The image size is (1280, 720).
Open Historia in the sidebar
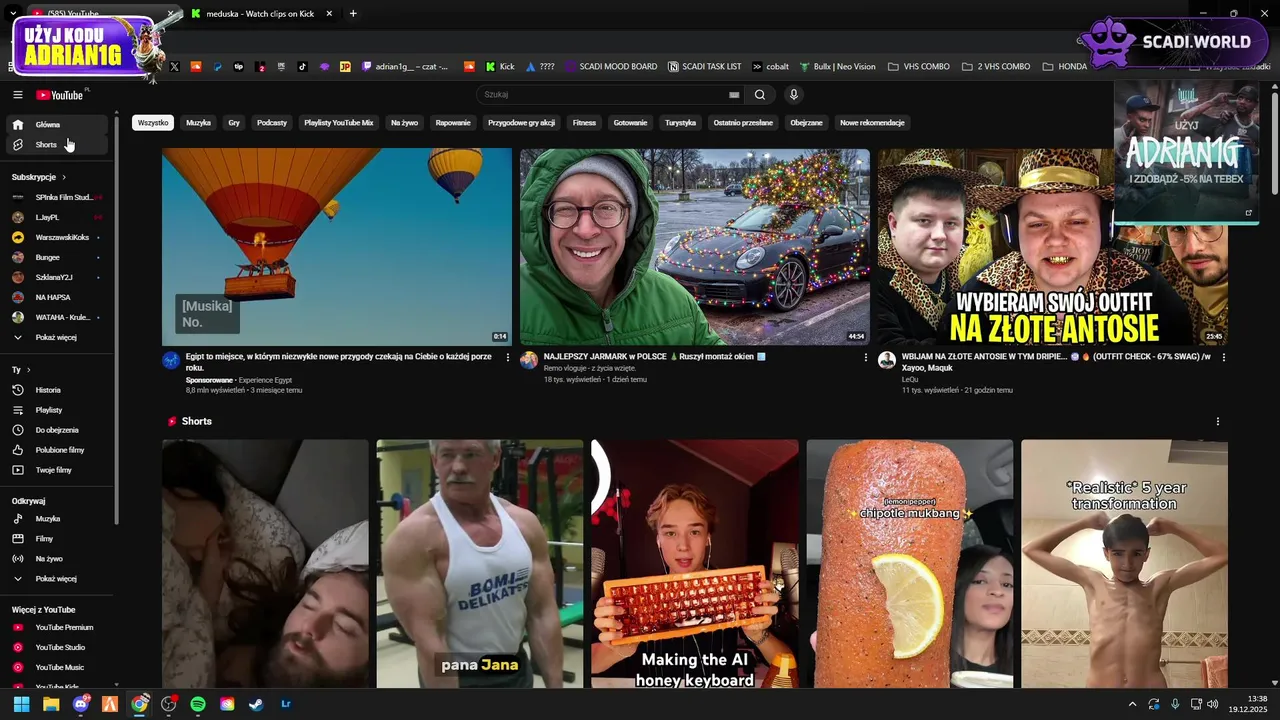click(x=57, y=390)
